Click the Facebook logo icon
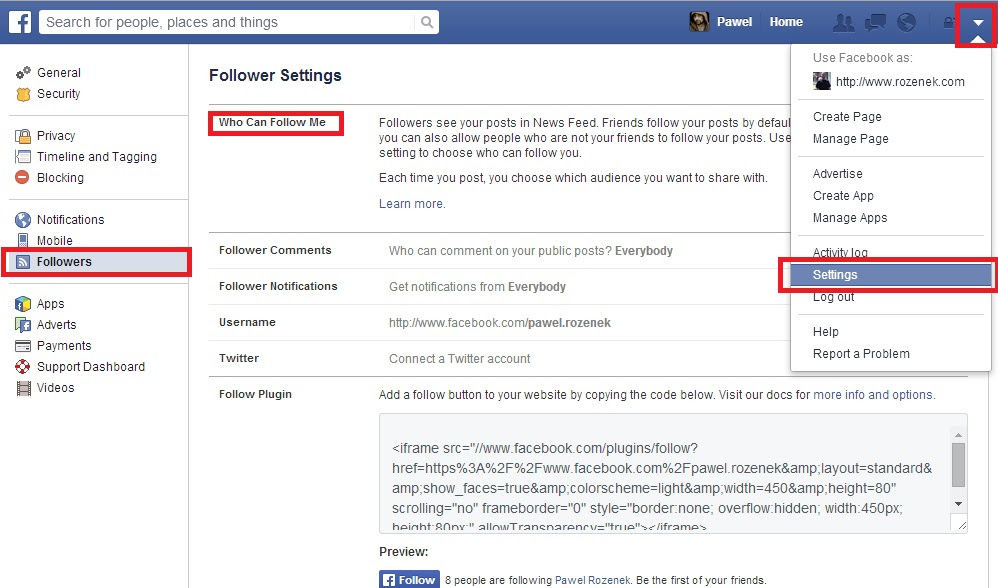This screenshot has width=998, height=588. pos(20,22)
